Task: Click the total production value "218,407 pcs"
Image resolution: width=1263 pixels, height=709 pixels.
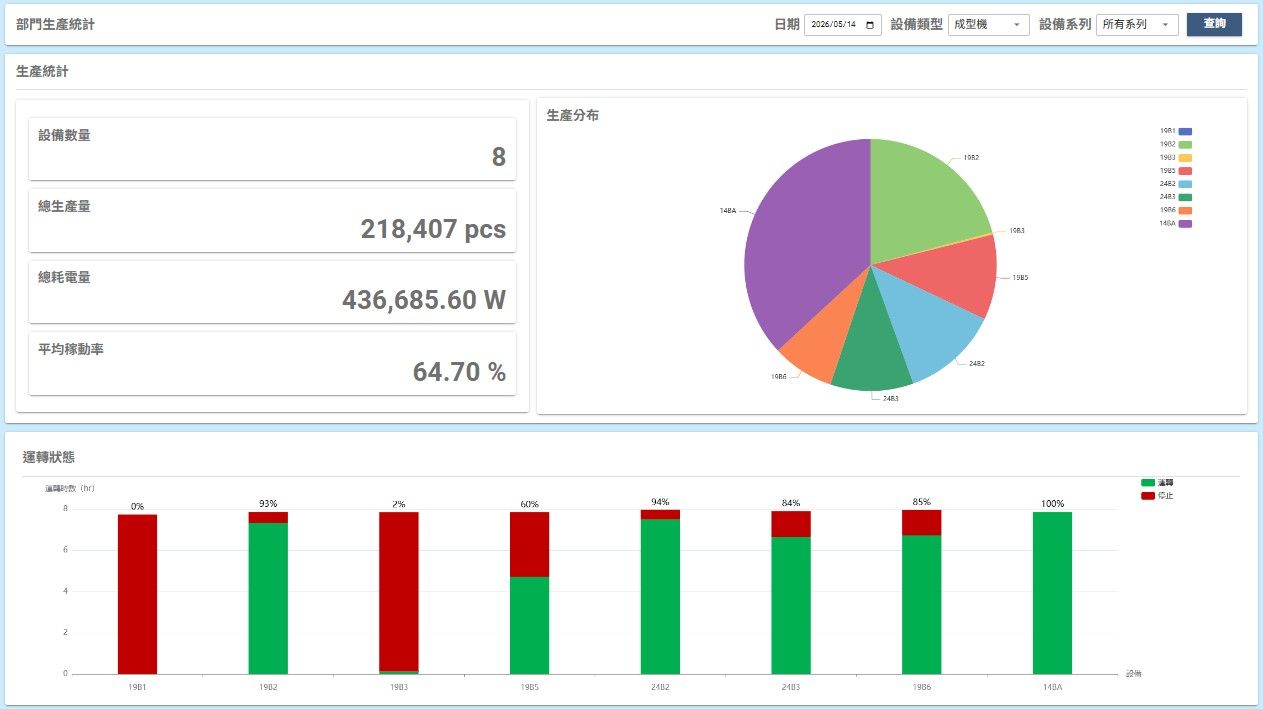Action: tap(433, 230)
